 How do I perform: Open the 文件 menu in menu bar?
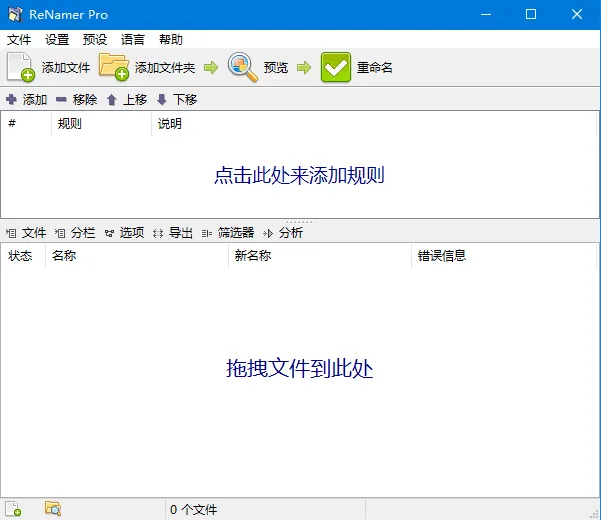pos(19,39)
